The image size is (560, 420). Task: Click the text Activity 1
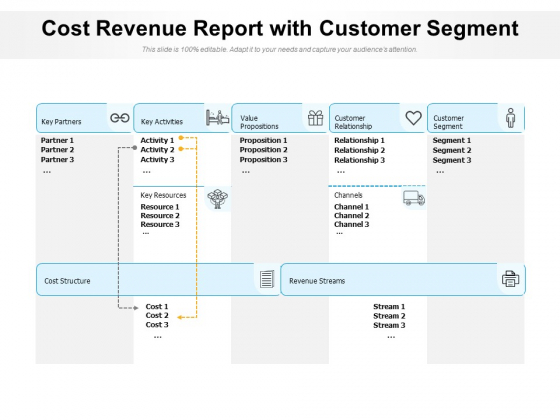[x=157, y=140]
